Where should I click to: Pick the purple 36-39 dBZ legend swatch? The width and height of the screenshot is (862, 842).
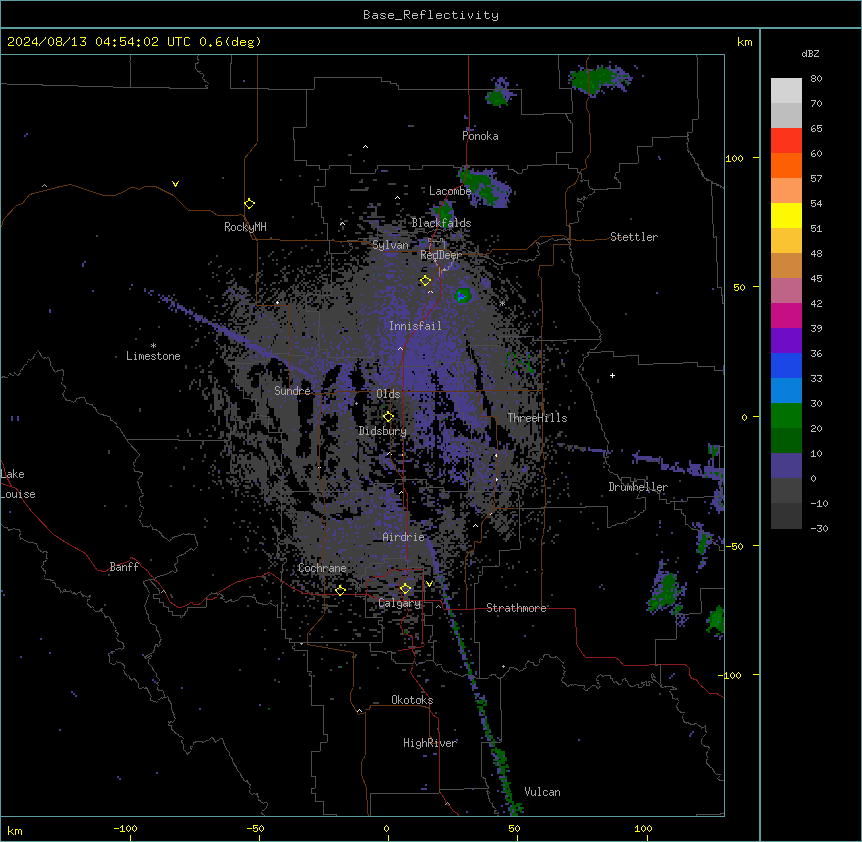786,341
